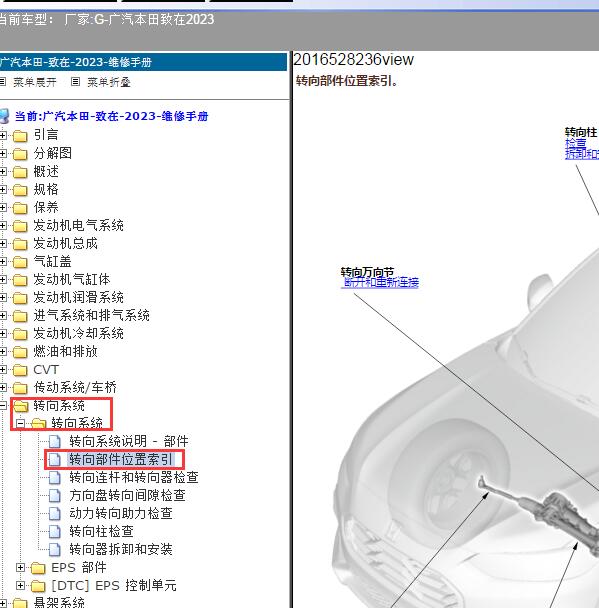
Task: Select the 发动机冷却系统 folder label
Action: [78, 333]
